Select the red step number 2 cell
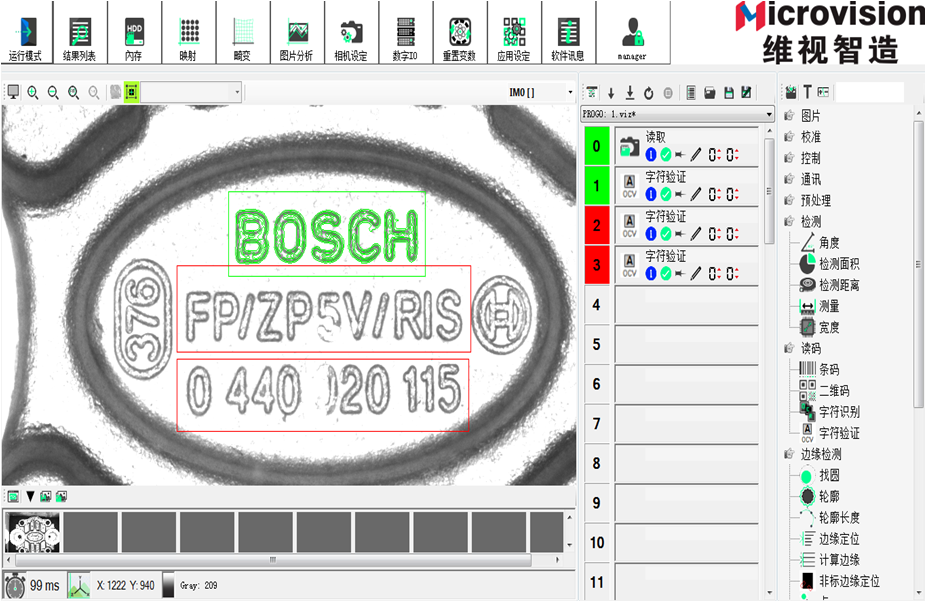This screenshot has width=926, height=602. (x=596, y=225)
